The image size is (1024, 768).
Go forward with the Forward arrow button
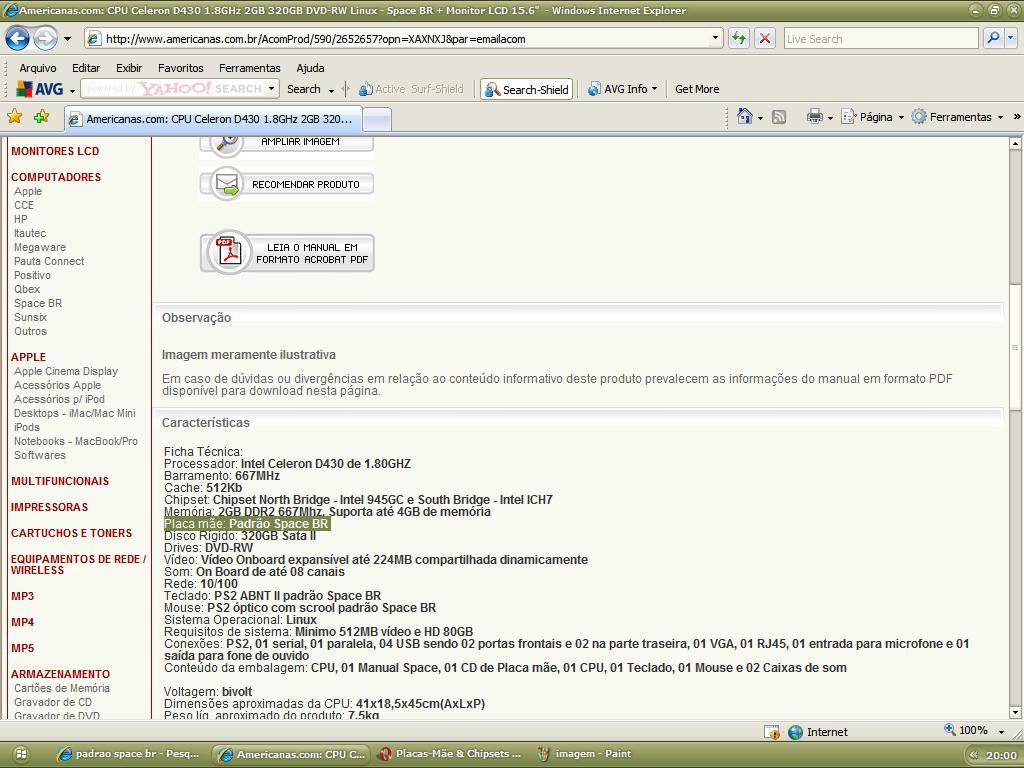[x=45, y=39]
